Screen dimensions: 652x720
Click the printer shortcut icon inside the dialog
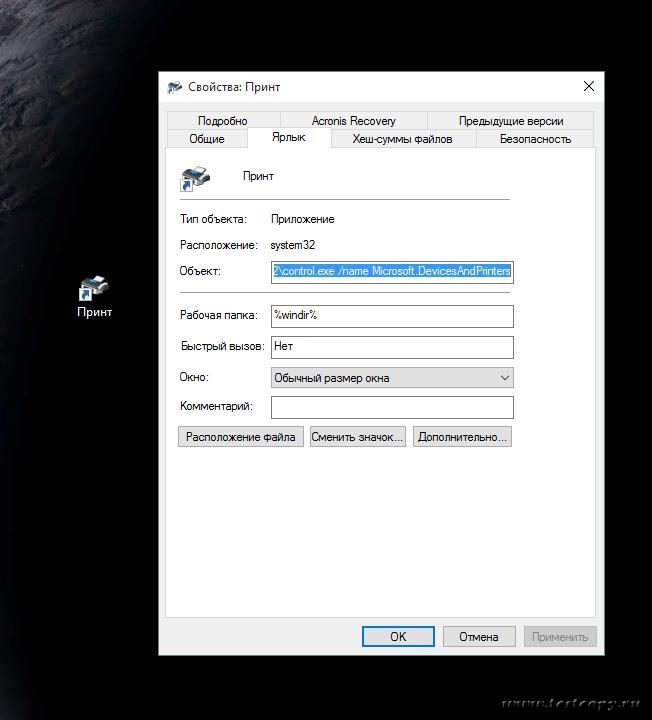coord(195,177)
